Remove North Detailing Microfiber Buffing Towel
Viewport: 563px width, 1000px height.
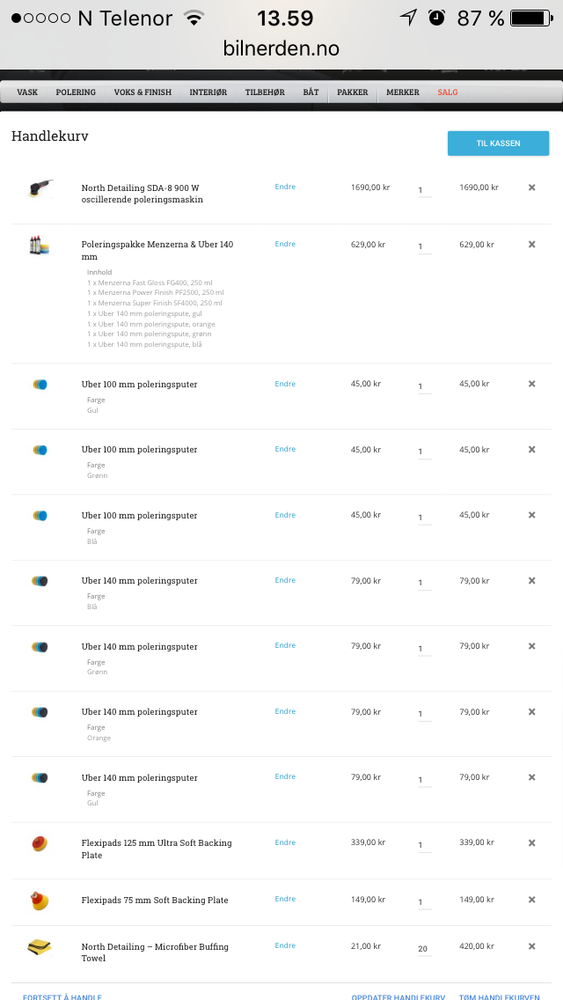tap(532, 946)
